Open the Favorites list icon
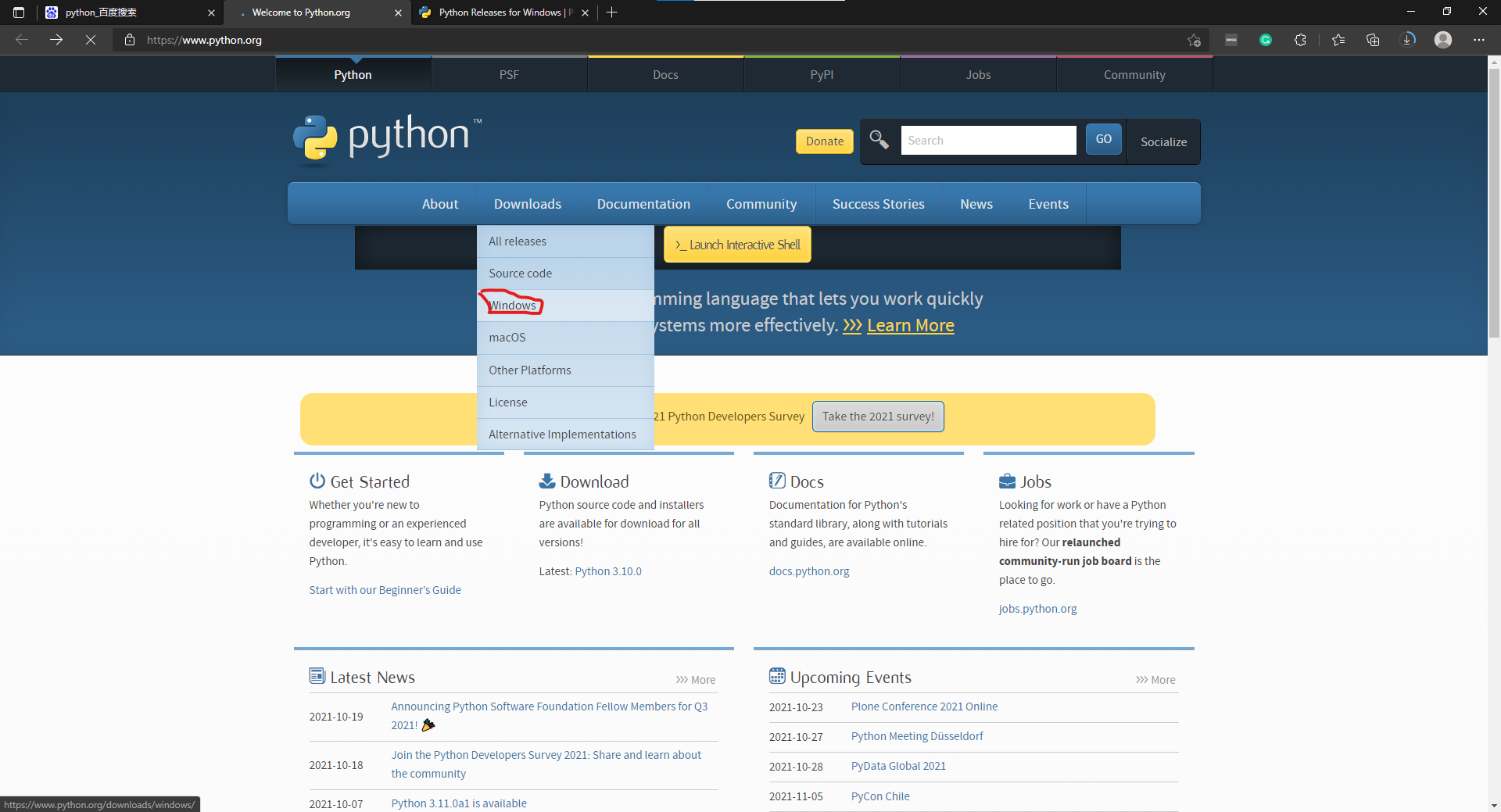 coord(1338,40)
